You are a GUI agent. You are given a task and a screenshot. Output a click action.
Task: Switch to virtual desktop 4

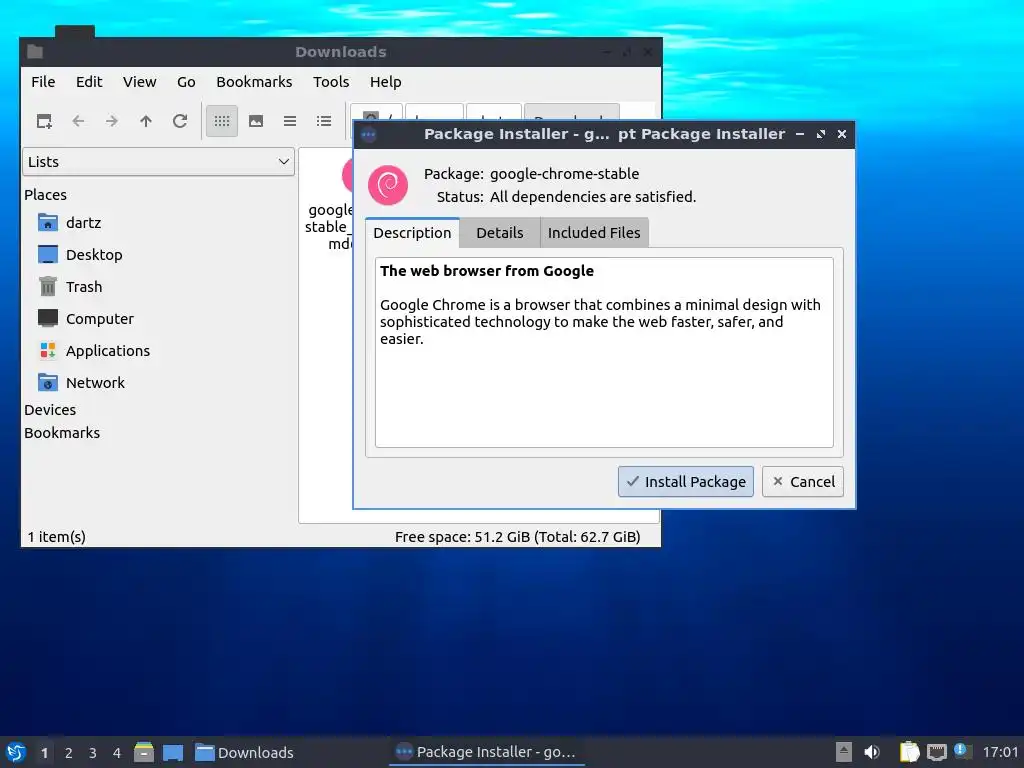point(117,752)
